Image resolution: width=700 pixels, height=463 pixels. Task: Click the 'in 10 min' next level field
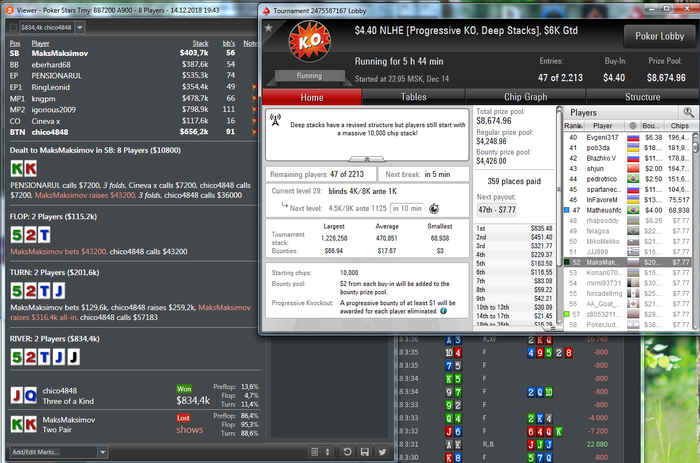407,209
